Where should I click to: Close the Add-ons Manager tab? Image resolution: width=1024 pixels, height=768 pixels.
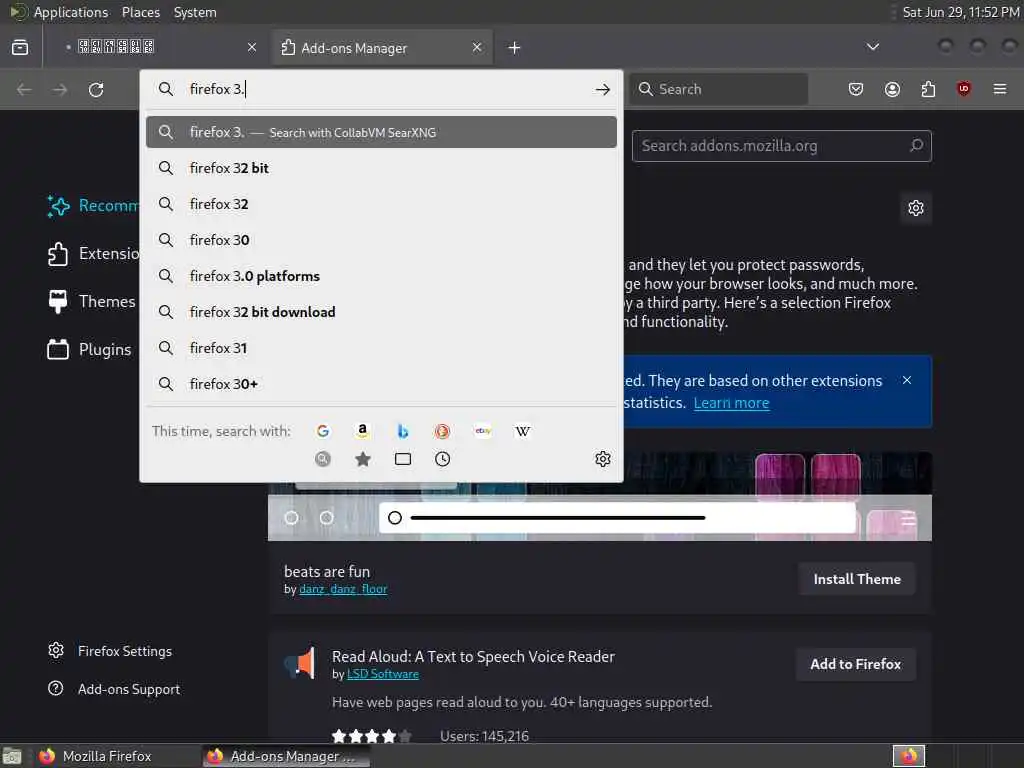pyautogui.click(x=477, y=47)
